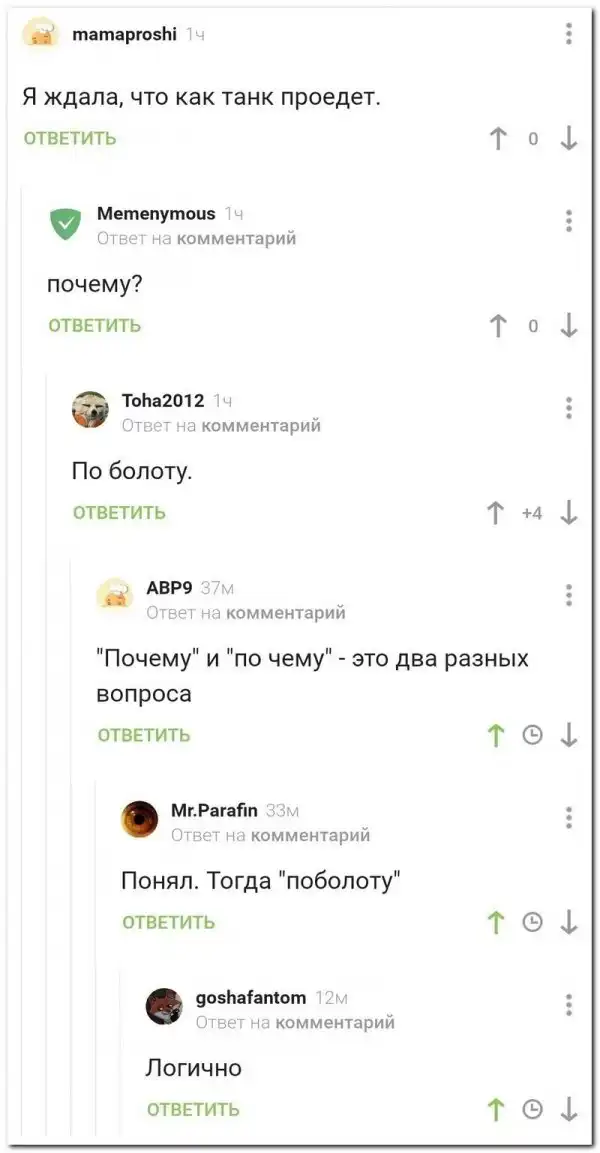
Task: Open kebab menu on goshafantom's comment
Action: 569,1005
